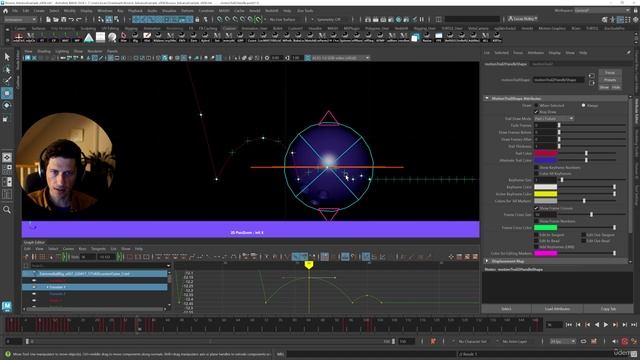Pick the Paint Selection tool
Viewport: 640px width, 360px height.
pos(7,80)
